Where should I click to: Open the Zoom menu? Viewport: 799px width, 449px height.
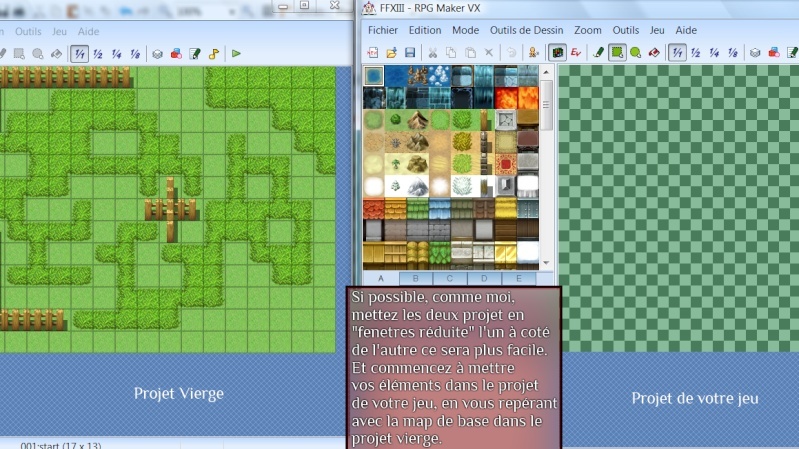[588, 30]
